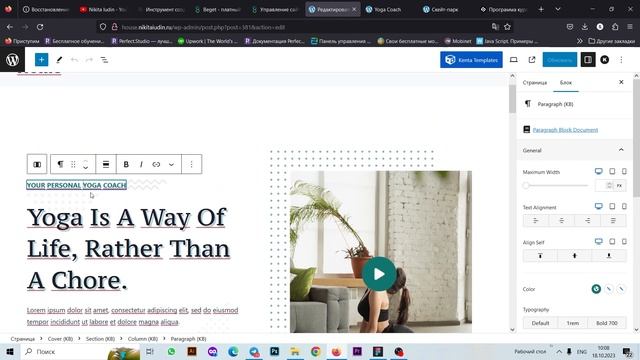This screenshot has height=360, width=640.
Task: Align text center in sidebar
Action: [561, 220]
